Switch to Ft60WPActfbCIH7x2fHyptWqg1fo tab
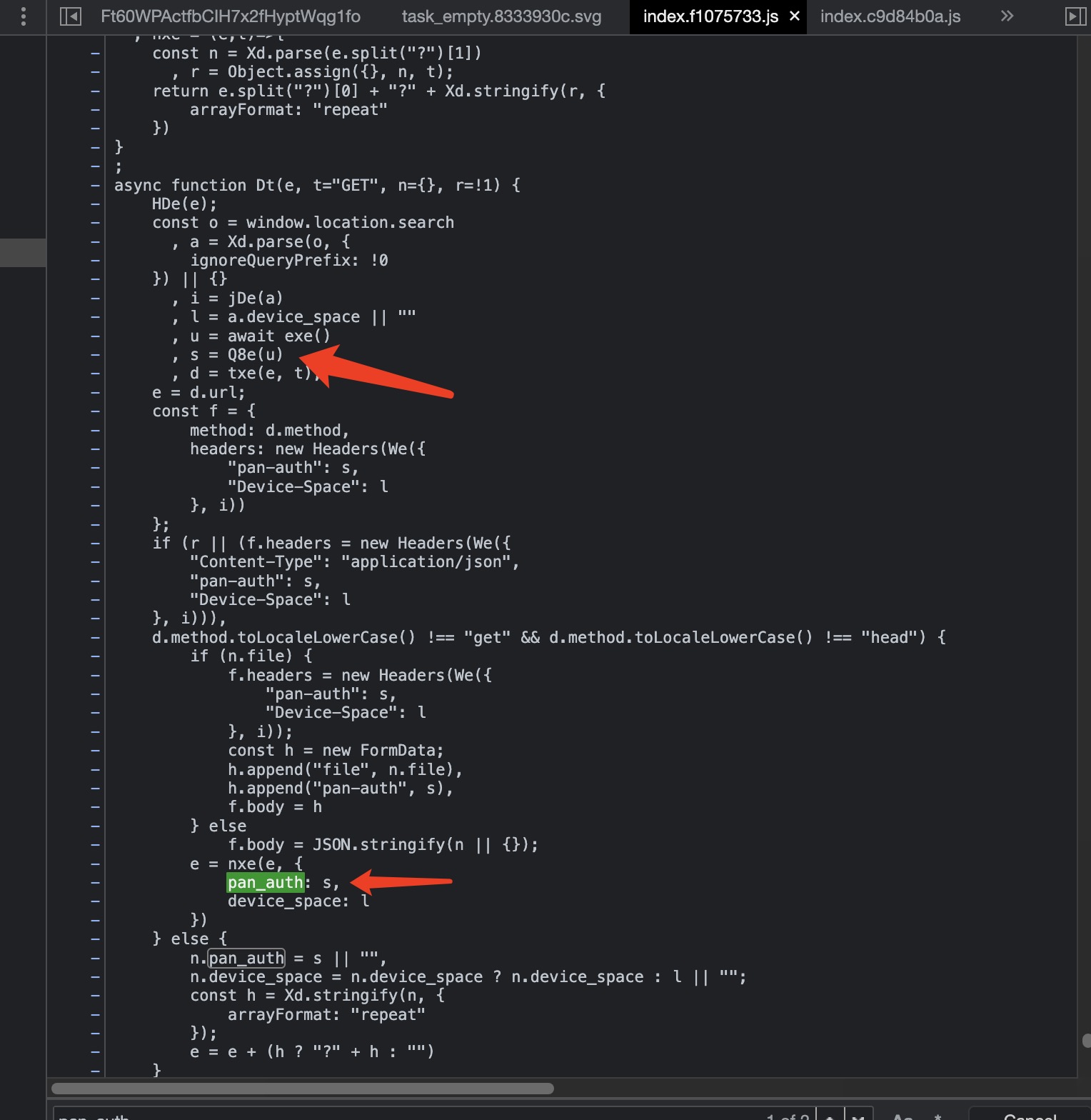Screen dimensions: 1091x1120 pos(231,16)
